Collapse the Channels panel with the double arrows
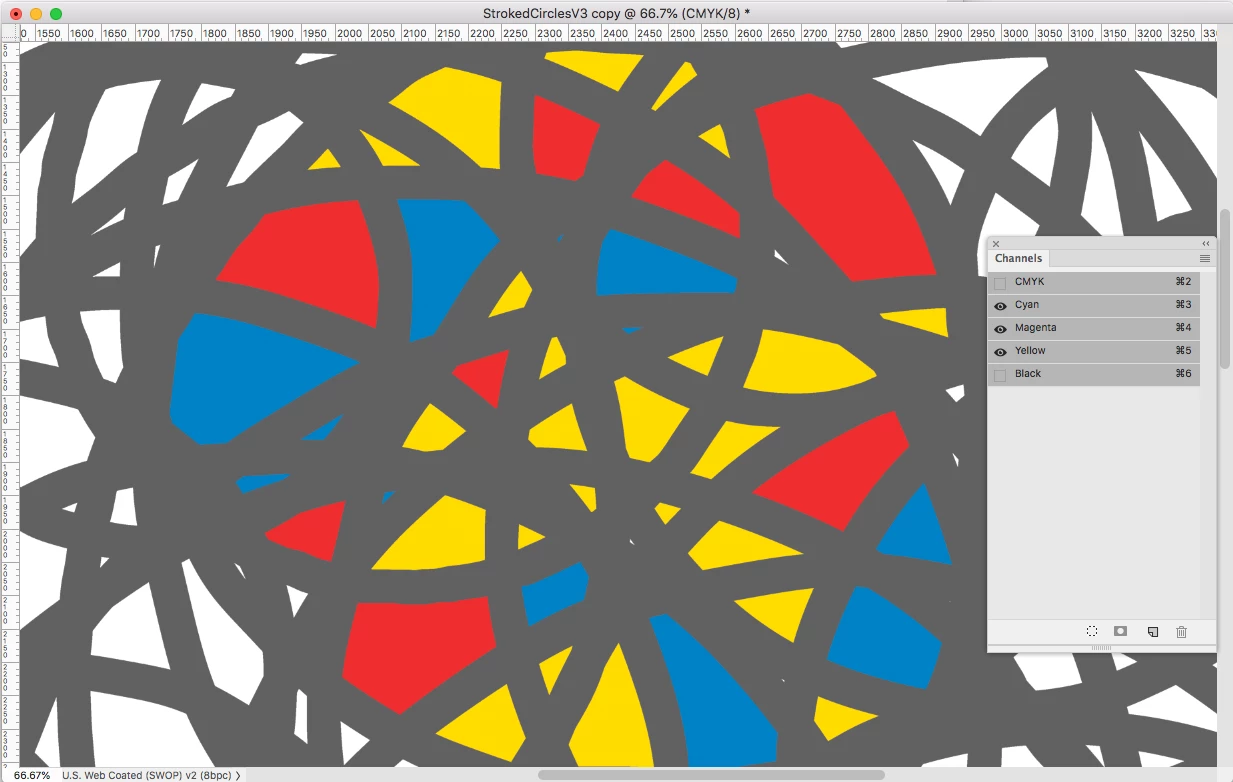Screen dimensions: 1233x782 (x=1205, y=243)
